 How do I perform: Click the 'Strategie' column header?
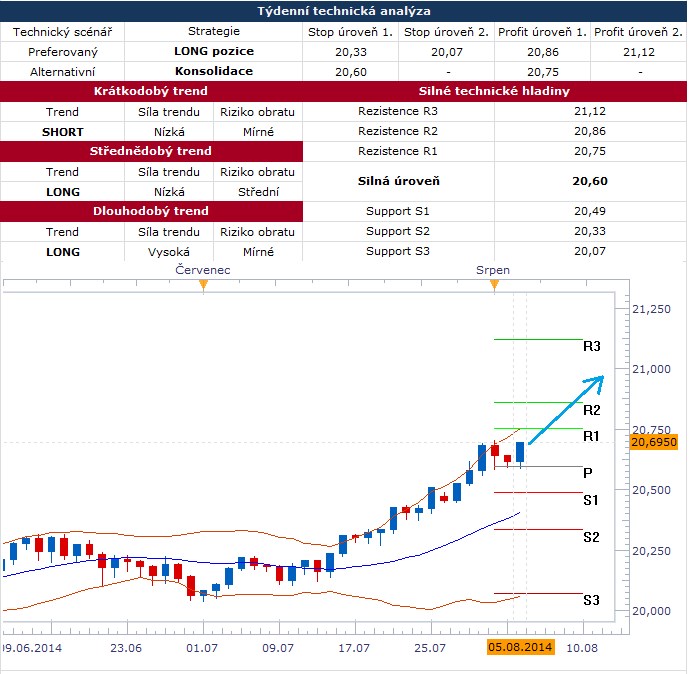214,31
